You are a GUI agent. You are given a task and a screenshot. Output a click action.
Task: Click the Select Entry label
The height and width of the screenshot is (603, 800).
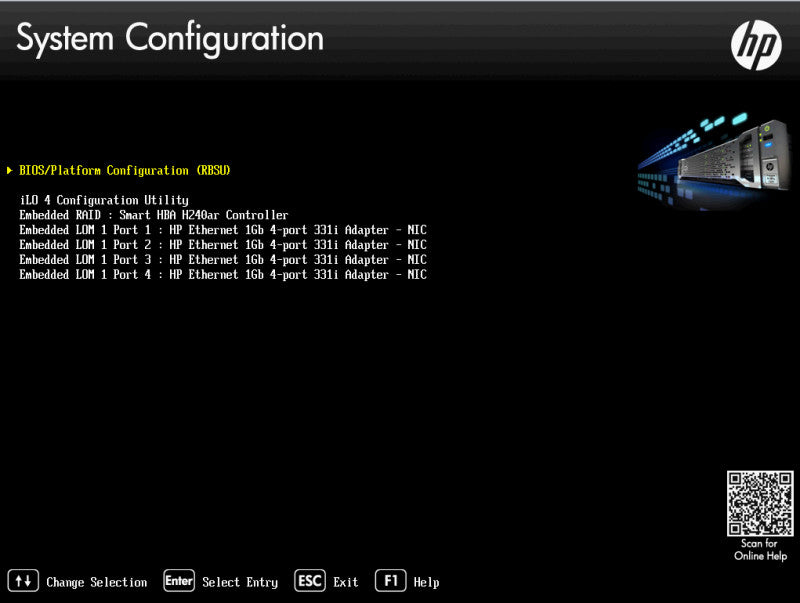240,582
